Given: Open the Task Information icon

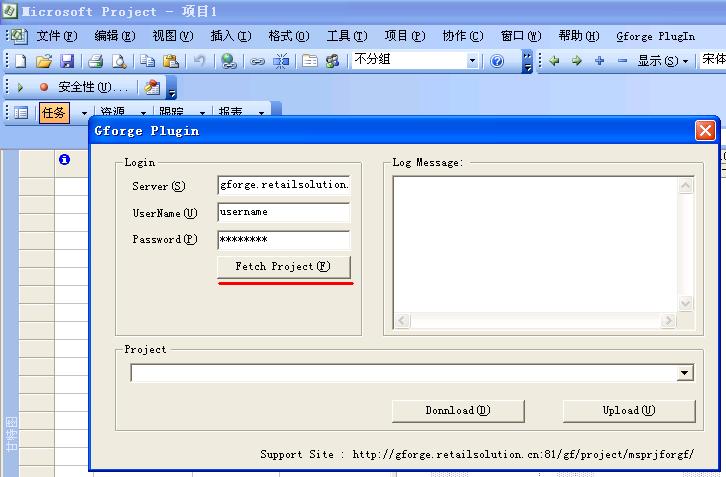Looking at the screenshot, I should (309, 61).
